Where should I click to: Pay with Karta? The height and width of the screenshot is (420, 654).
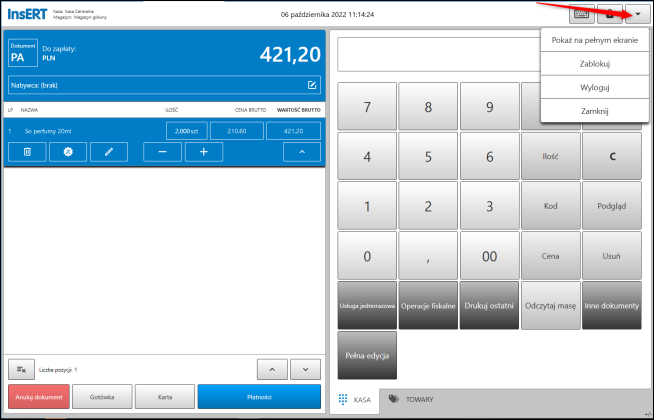tap(165, 397)
